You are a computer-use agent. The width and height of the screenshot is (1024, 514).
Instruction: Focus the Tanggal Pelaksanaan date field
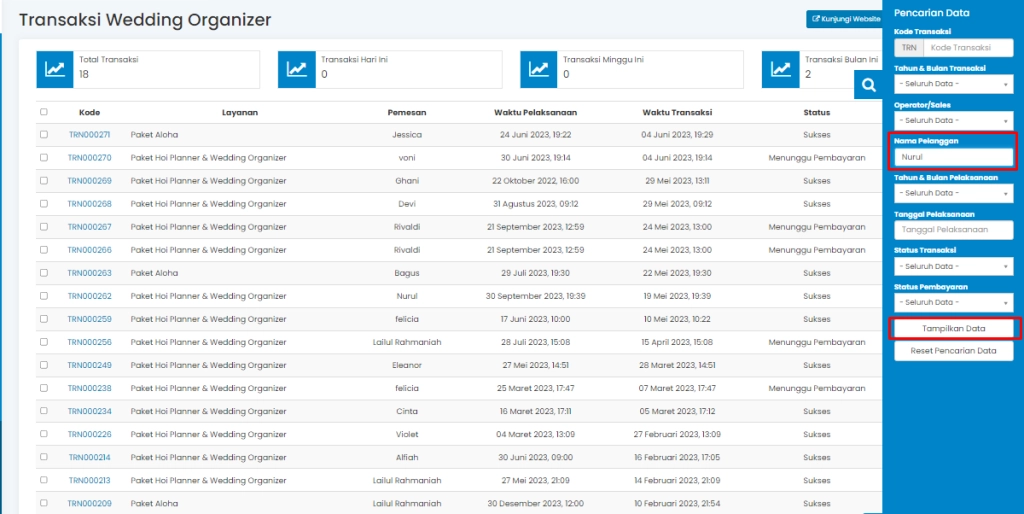953,229
